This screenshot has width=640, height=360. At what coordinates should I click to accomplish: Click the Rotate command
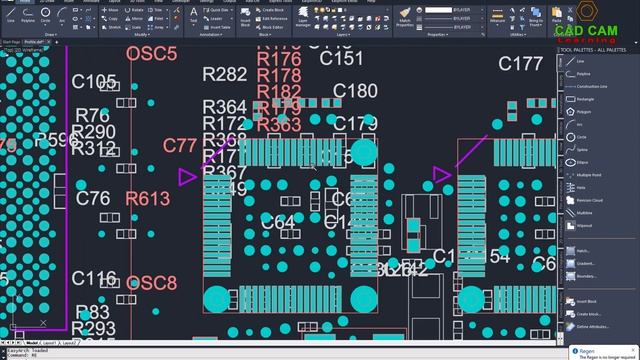tap(134, 10)
